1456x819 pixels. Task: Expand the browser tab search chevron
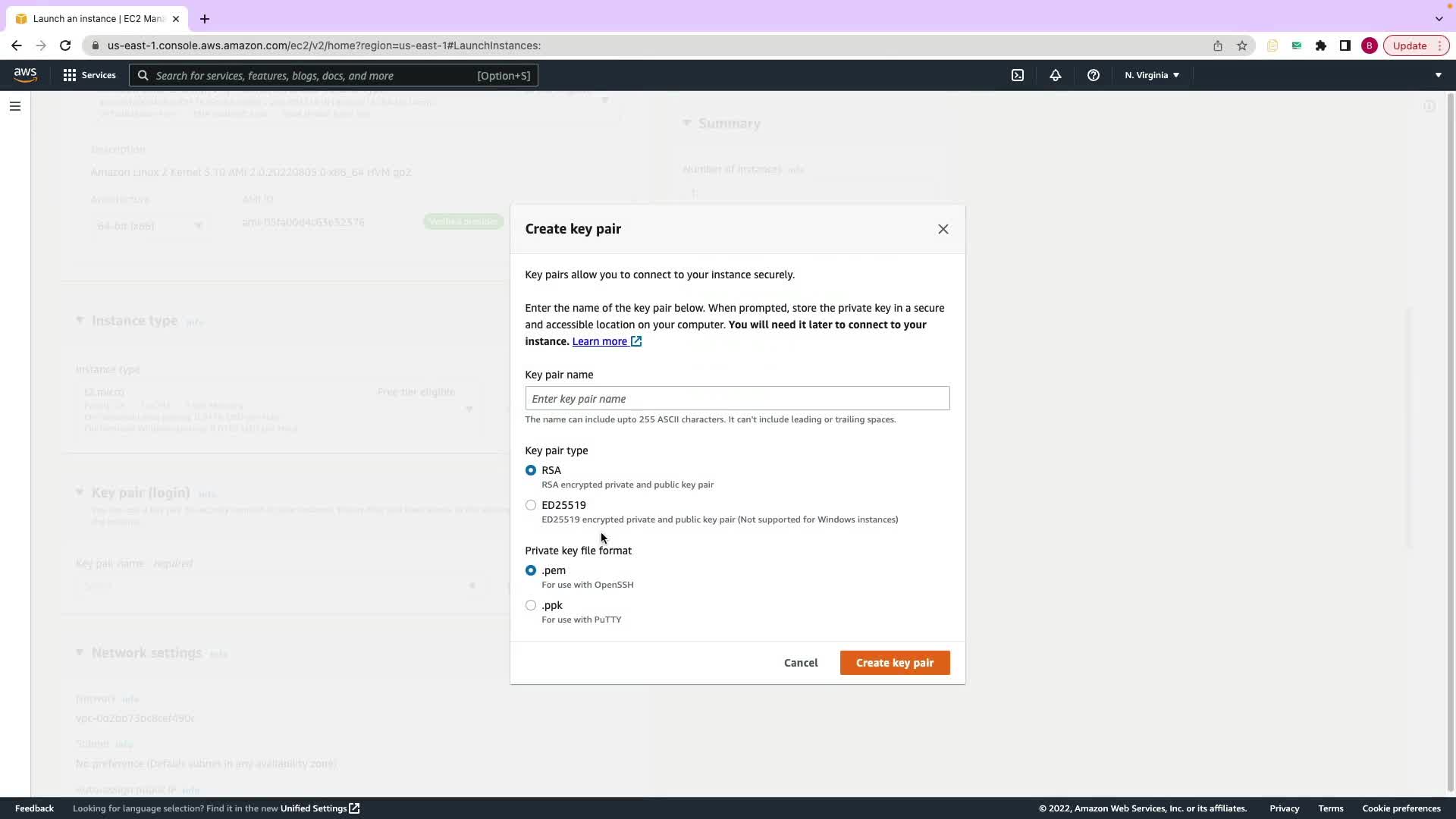1439,18
